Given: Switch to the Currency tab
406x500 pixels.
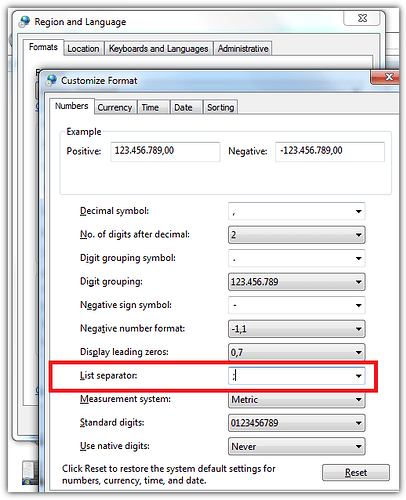Looking at the screenshot, I should tap(115, 107).
